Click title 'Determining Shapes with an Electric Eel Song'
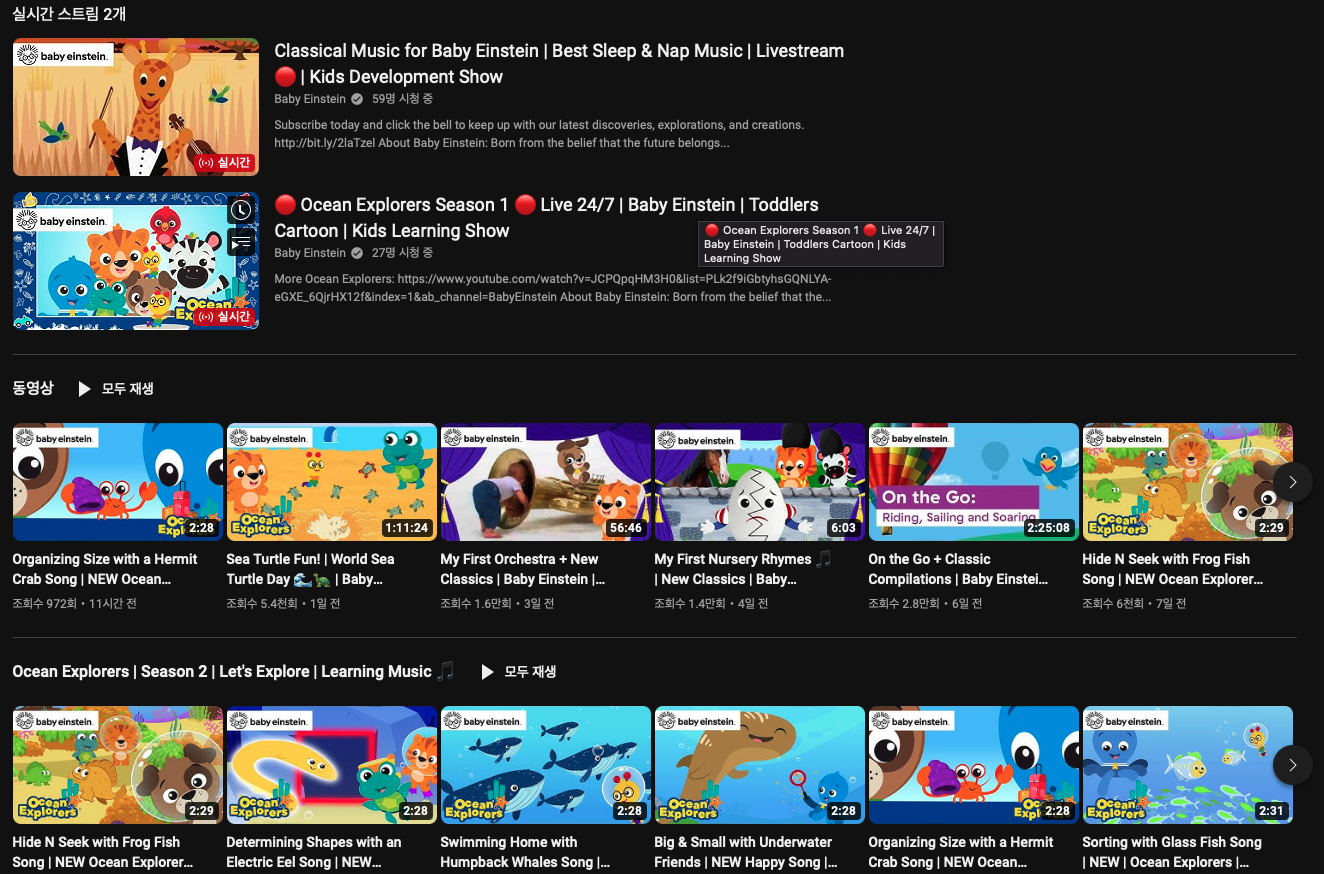This screenshot has height=874, width=1324. (x=314, y=852)
